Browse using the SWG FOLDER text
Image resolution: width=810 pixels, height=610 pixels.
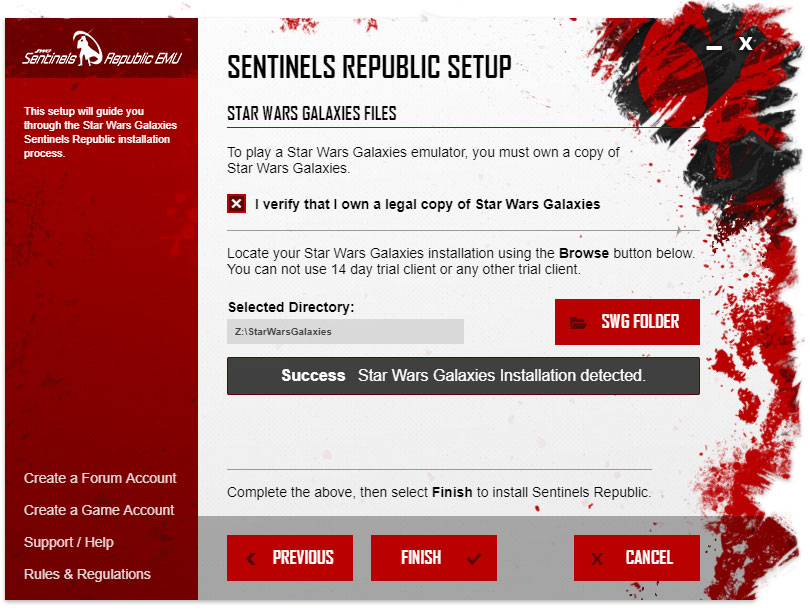640,322
